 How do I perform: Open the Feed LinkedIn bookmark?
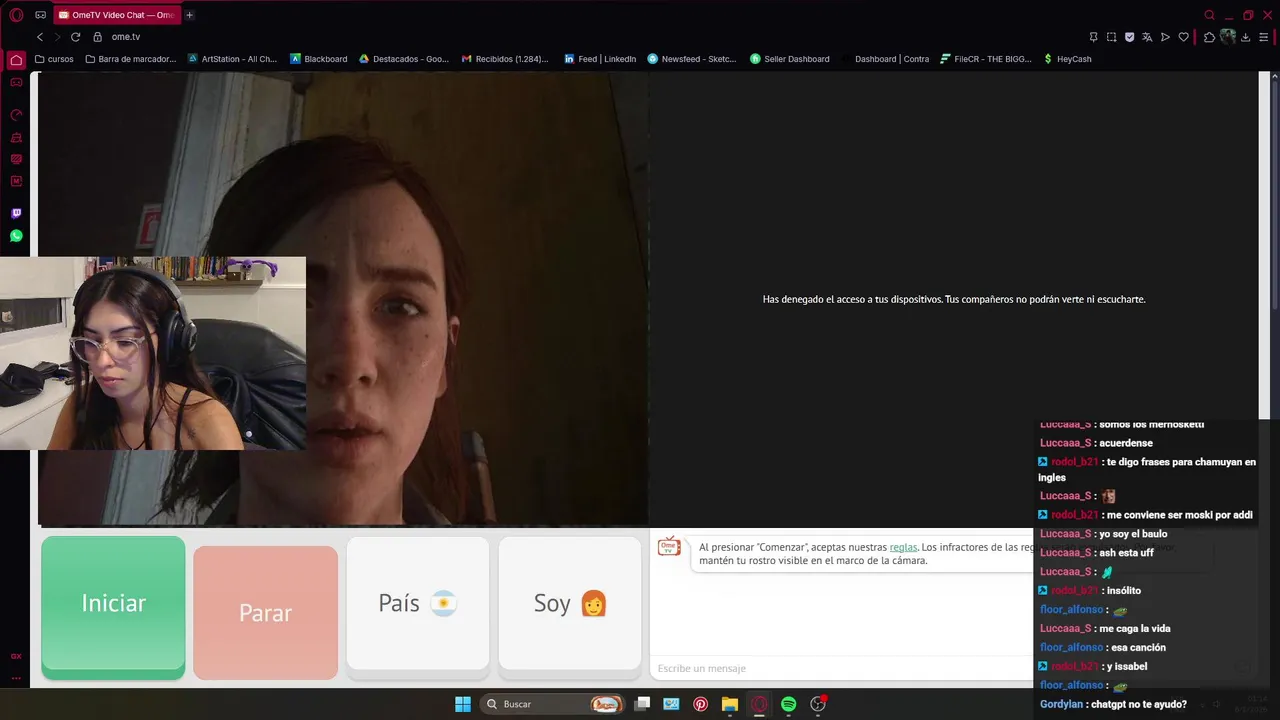point(600,59)
